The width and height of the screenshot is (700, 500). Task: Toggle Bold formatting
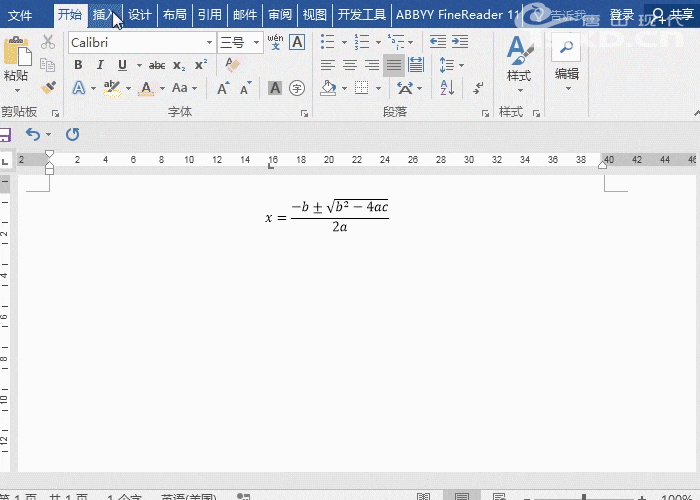[x=78, y=65]
